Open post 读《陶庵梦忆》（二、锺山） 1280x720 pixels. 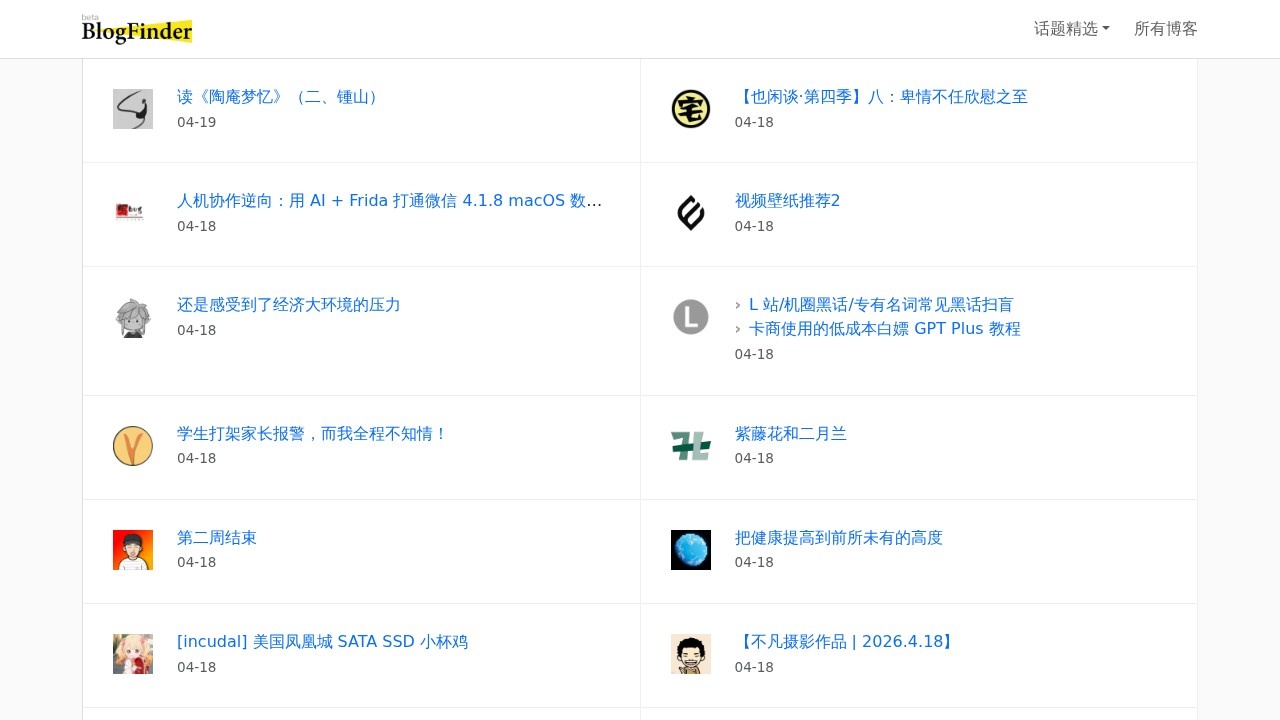[x=280, y=97]
